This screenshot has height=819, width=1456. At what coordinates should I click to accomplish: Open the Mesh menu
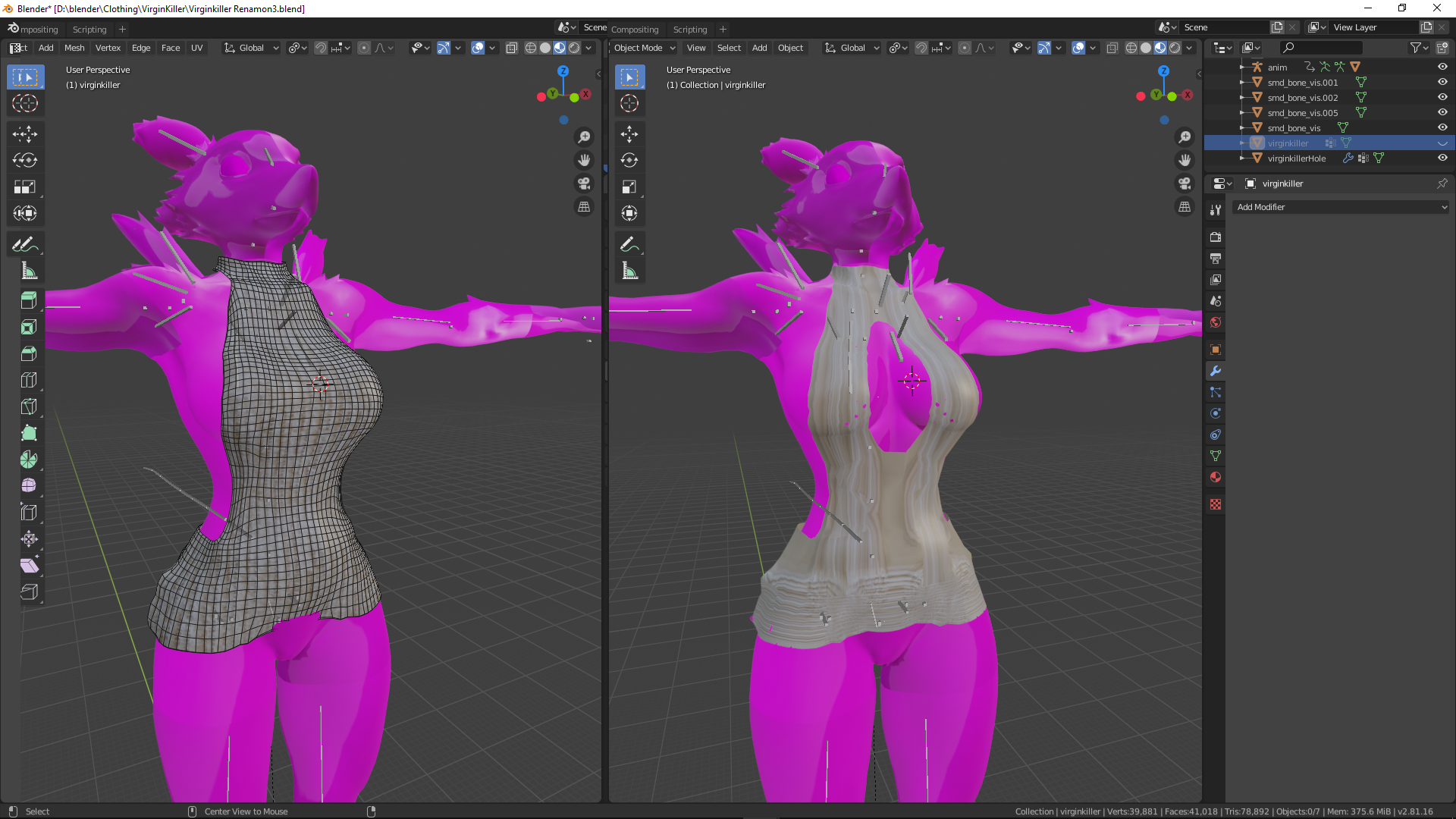click(x=74, y=48)
